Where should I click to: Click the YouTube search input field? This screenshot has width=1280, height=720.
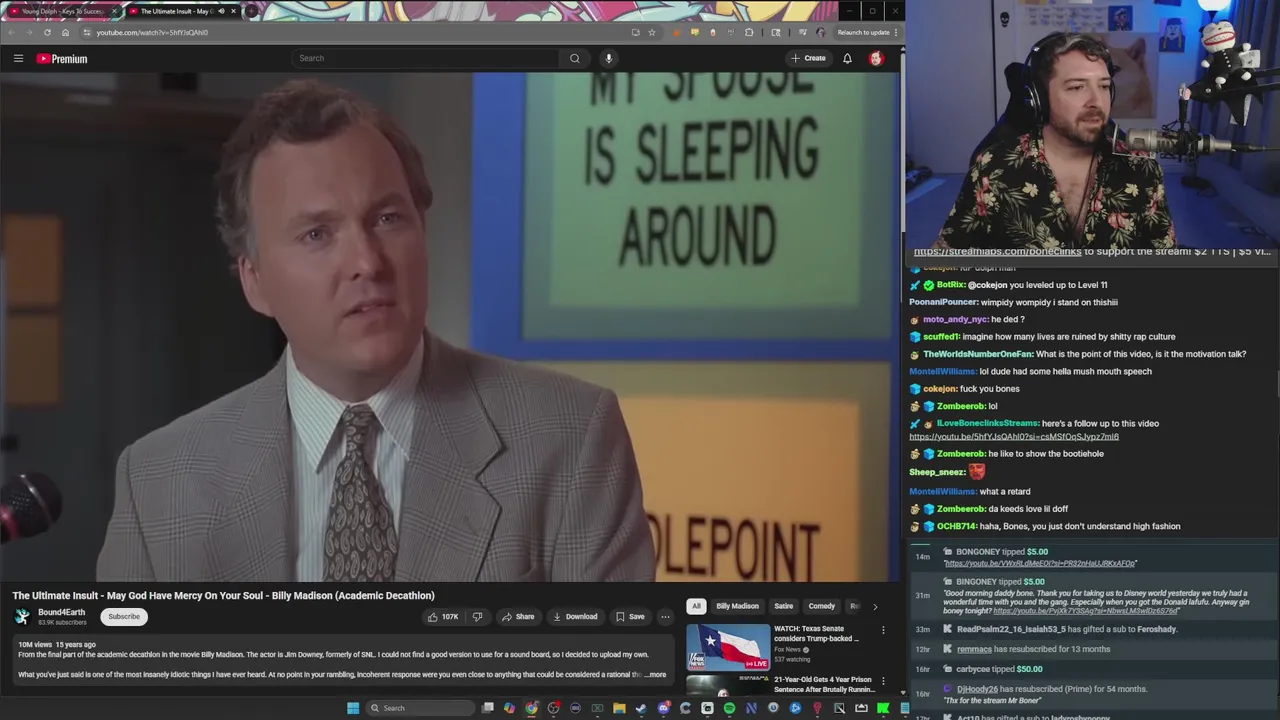(x=426, y=58)
